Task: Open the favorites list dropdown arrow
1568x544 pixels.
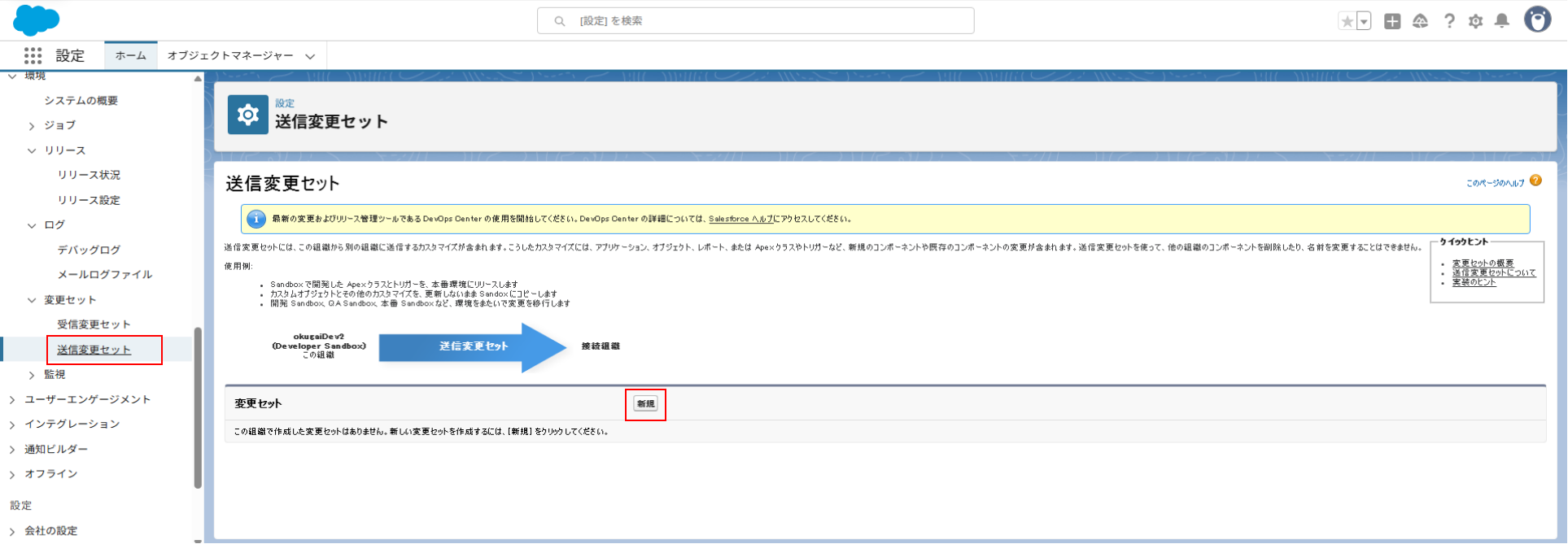Action: (1364, 21)
